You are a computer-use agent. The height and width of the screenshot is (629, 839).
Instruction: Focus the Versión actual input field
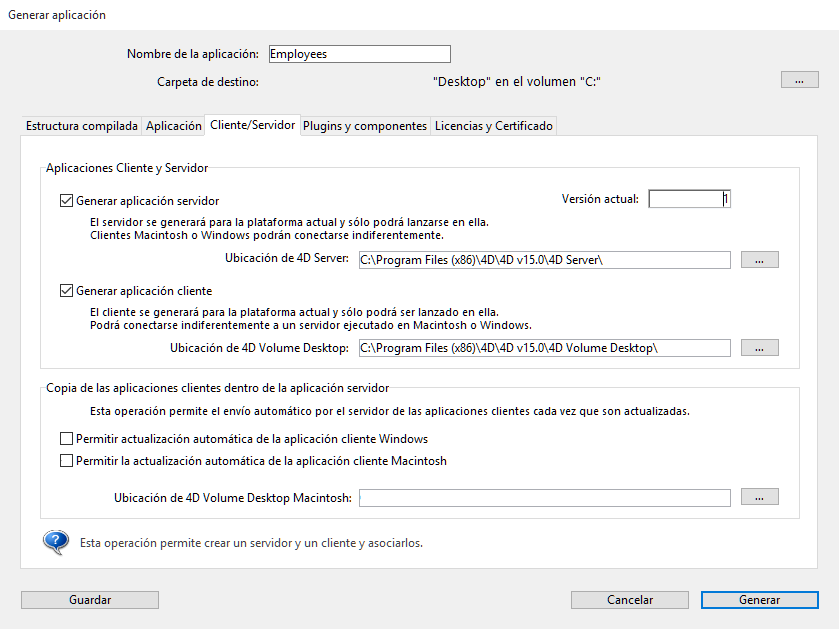point(689,199)
